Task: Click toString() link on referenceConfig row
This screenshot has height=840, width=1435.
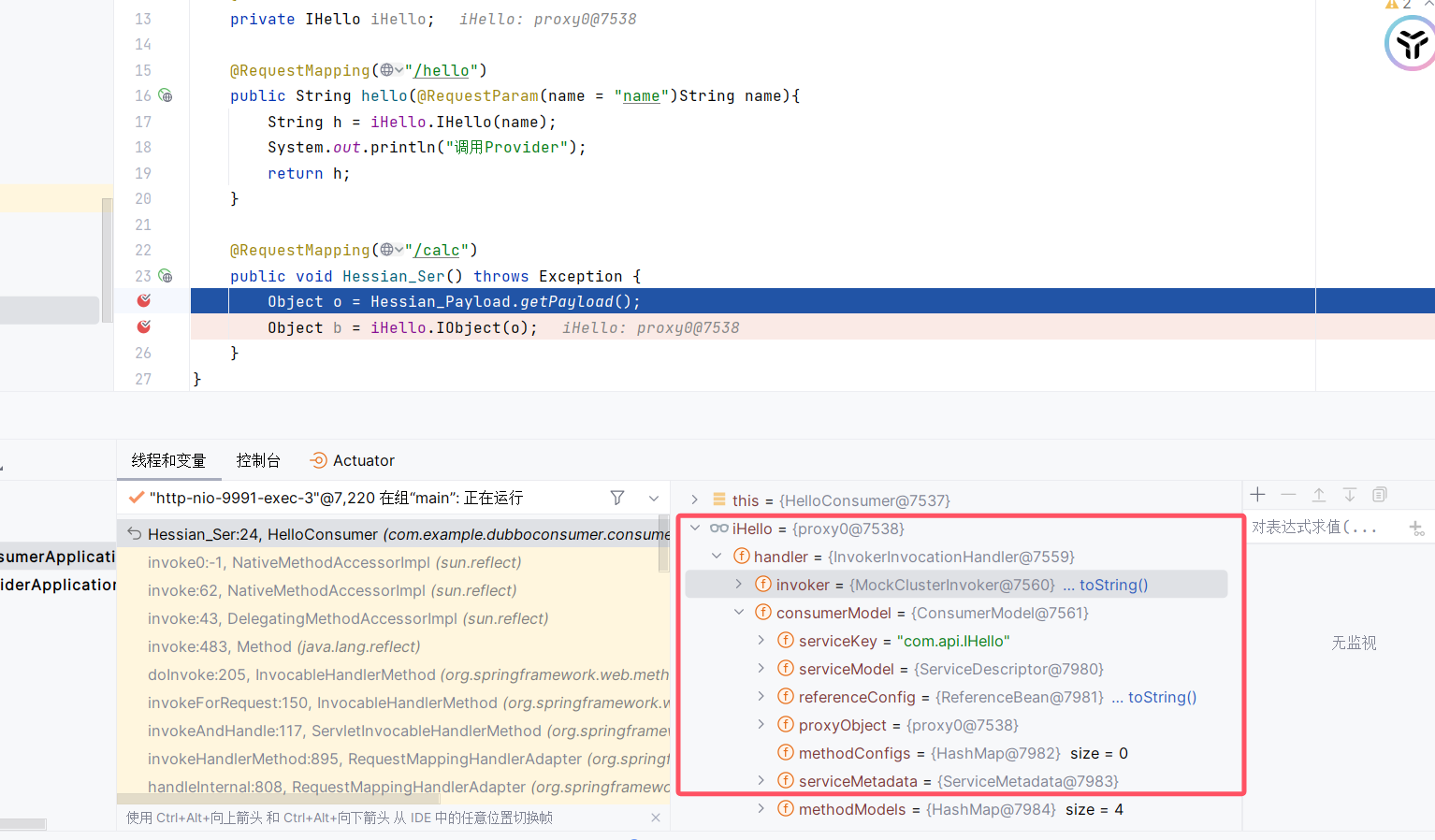Action: pyautogui.click(x=1162, y=697)
